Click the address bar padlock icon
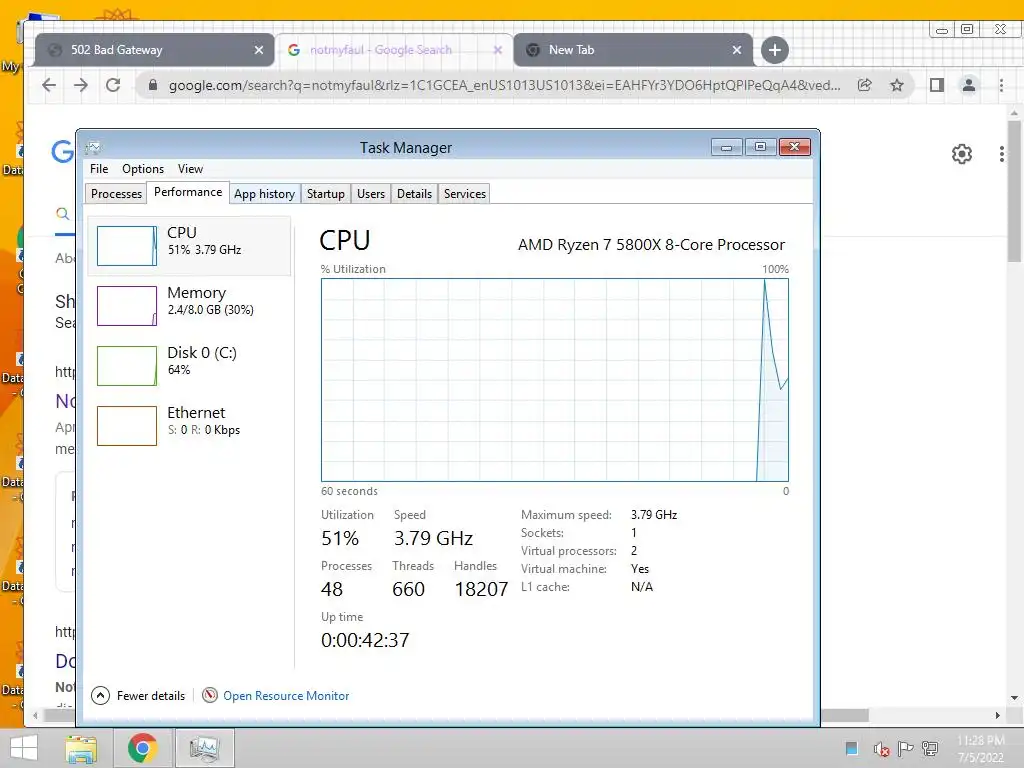 coord(153,86)
